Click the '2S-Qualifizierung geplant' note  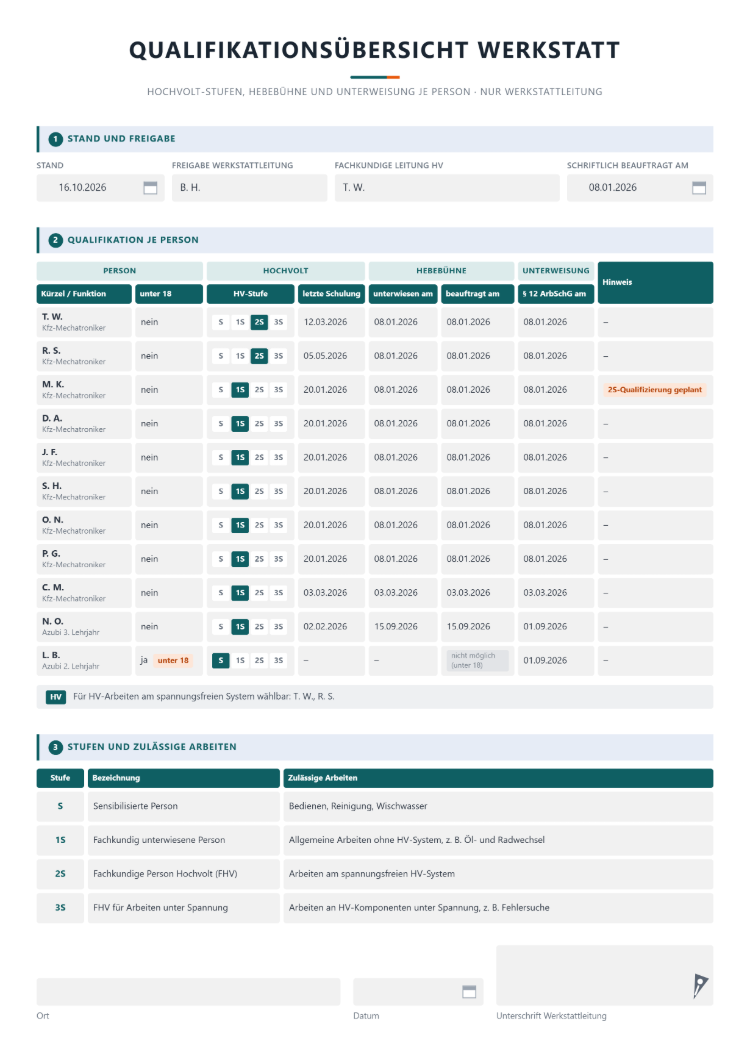[x=655, y=390]
